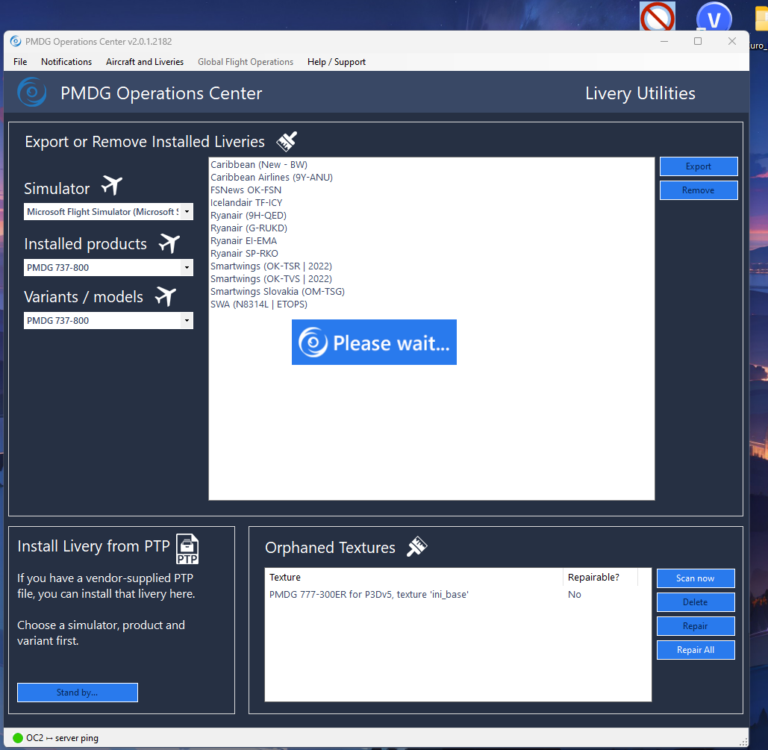Select Ryanair (G-RUKD) livery
The height and width of the screenshot is (750, 768).
[249, 228]
